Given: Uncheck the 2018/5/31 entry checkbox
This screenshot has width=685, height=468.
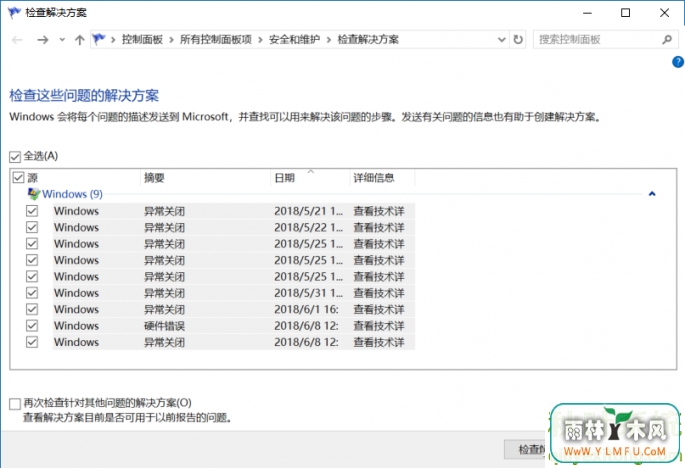Looking at the screenshot, I should pos(32,293).
